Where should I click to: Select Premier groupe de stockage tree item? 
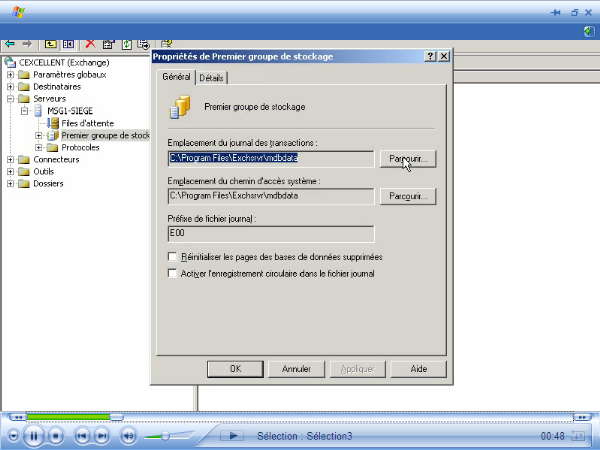pyautogui.click(x=105, y=135)
